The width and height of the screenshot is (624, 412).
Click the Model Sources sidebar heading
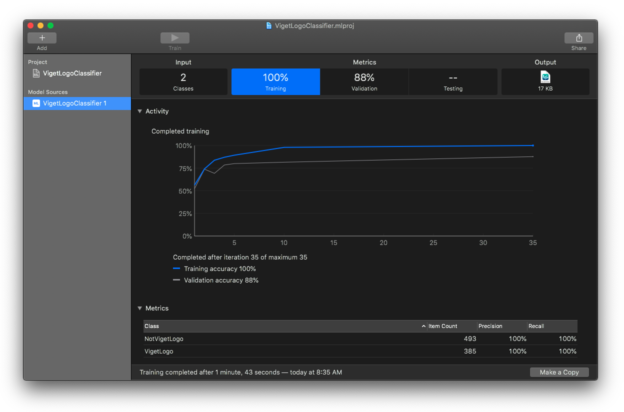[x=48, y=92]
